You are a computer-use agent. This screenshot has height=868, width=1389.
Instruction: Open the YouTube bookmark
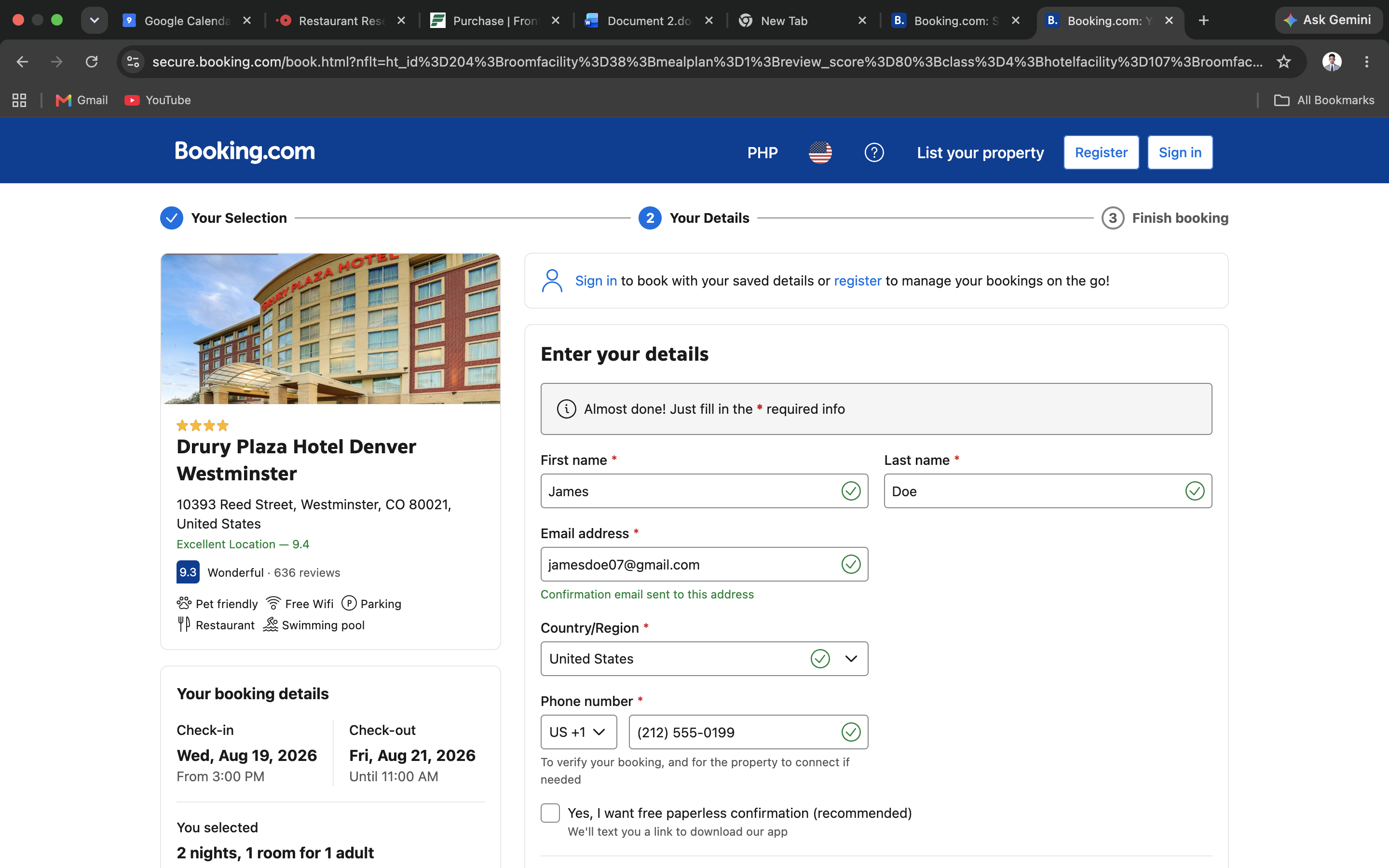tap(158, 100)
